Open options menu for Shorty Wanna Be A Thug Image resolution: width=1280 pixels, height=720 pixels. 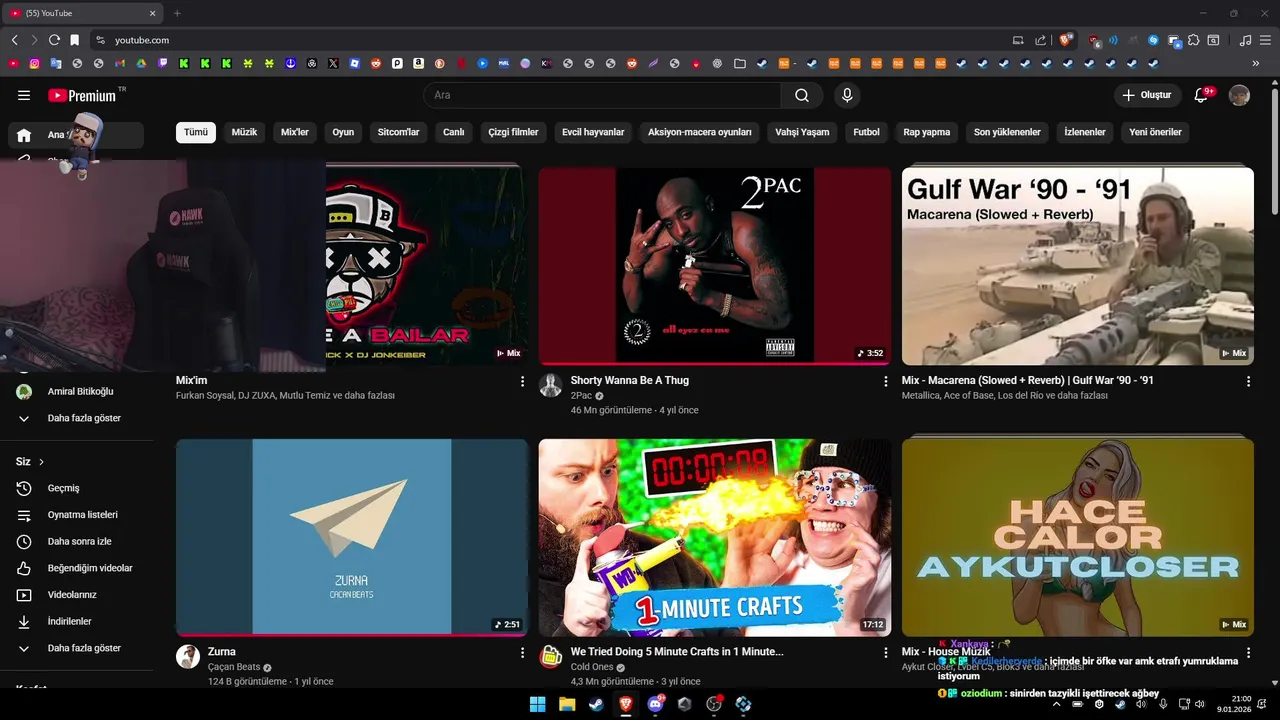(x=885, y=381)
